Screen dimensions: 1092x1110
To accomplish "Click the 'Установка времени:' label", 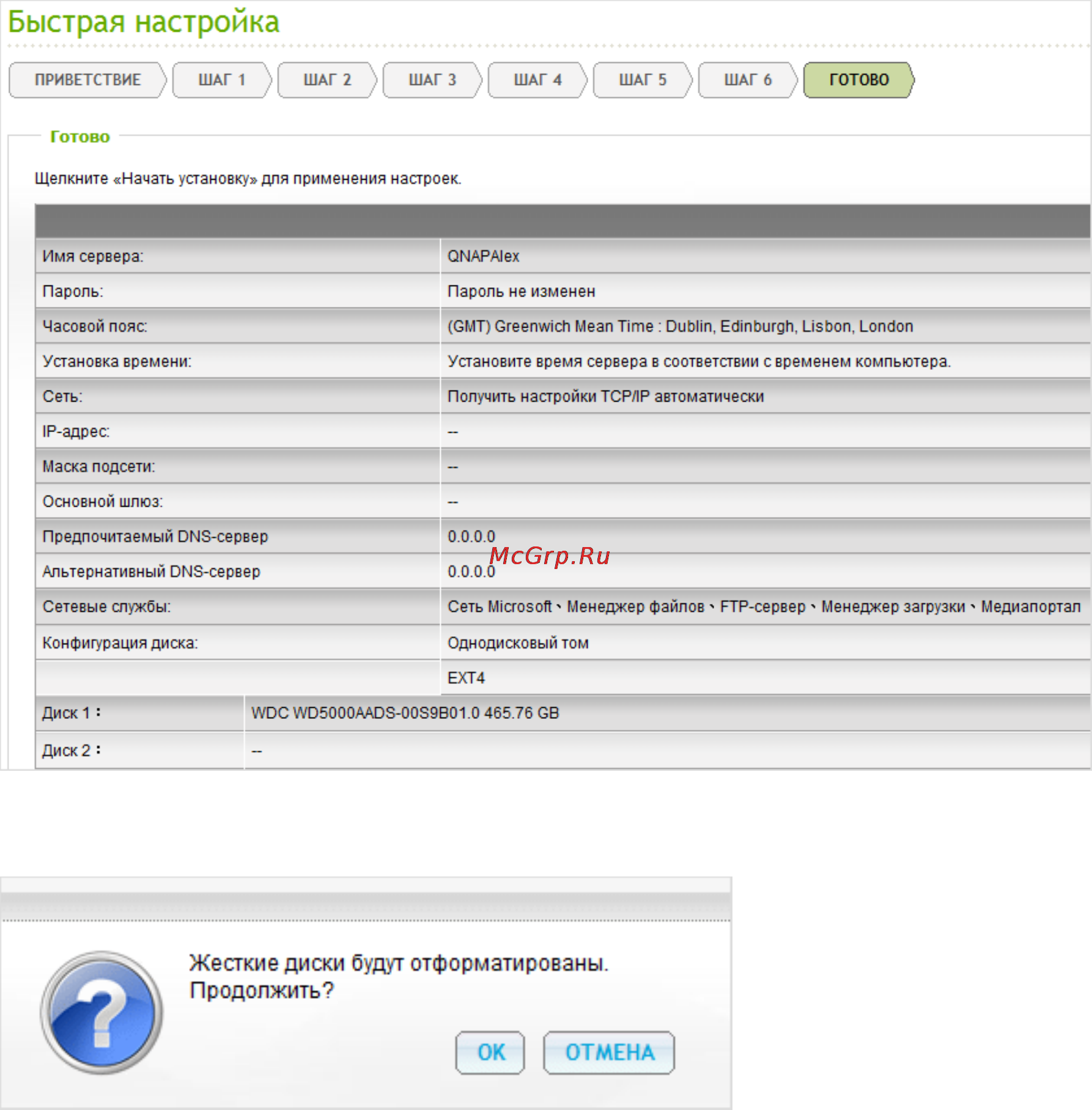I will click(117, 362).
